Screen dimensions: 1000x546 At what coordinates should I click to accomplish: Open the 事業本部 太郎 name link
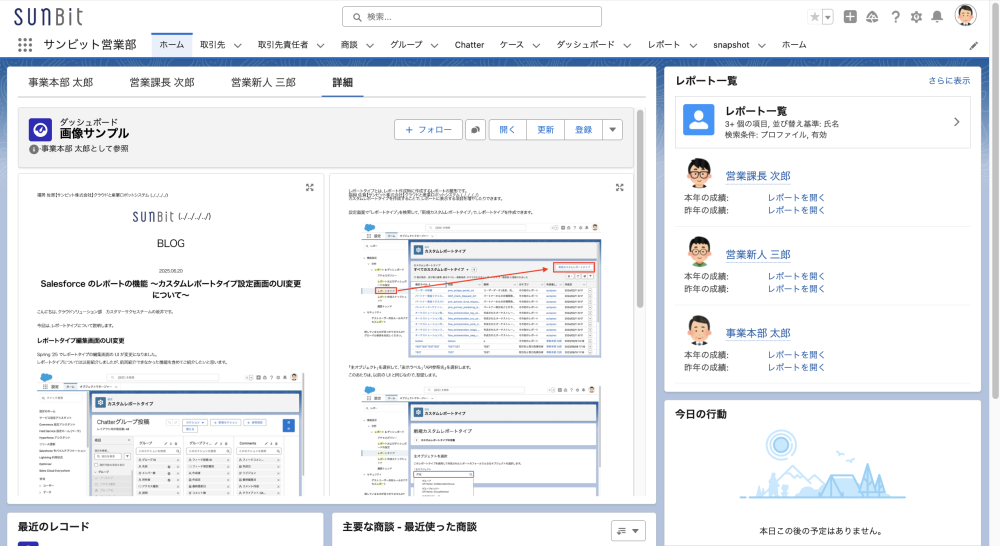click(758, 332)
